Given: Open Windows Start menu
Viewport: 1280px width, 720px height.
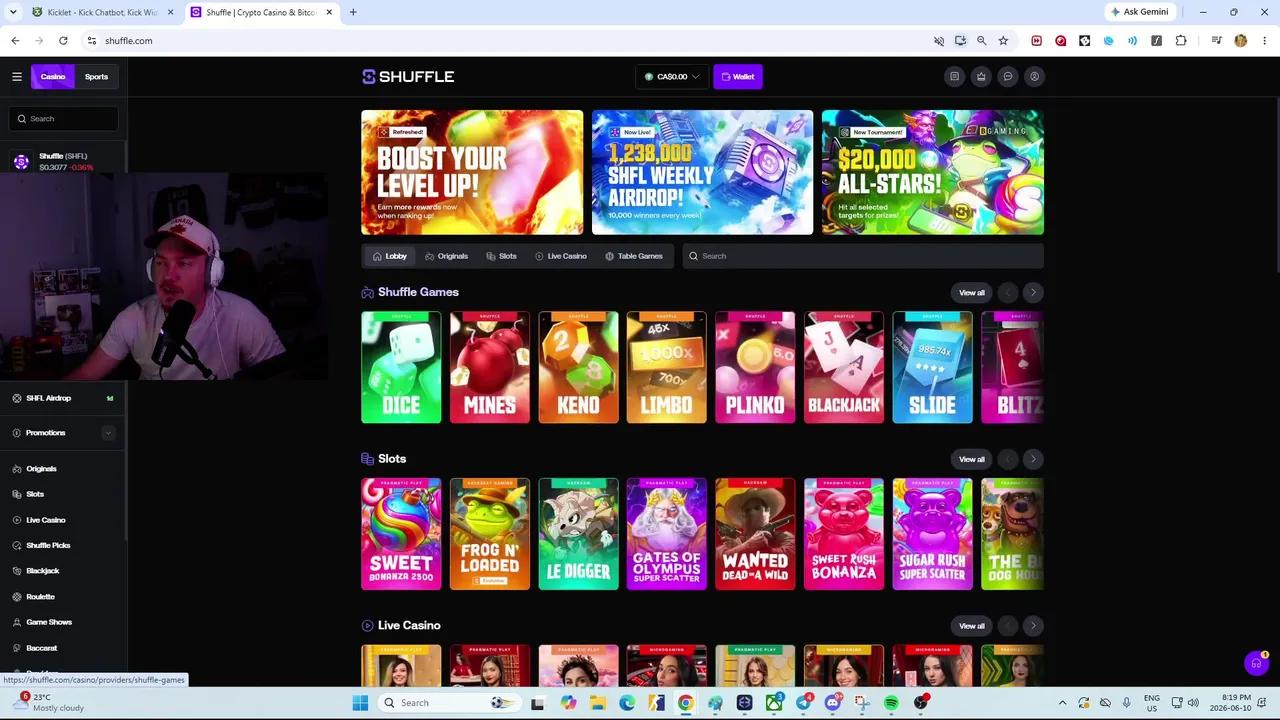Looking at the screenshot, I should coord(360,703).
